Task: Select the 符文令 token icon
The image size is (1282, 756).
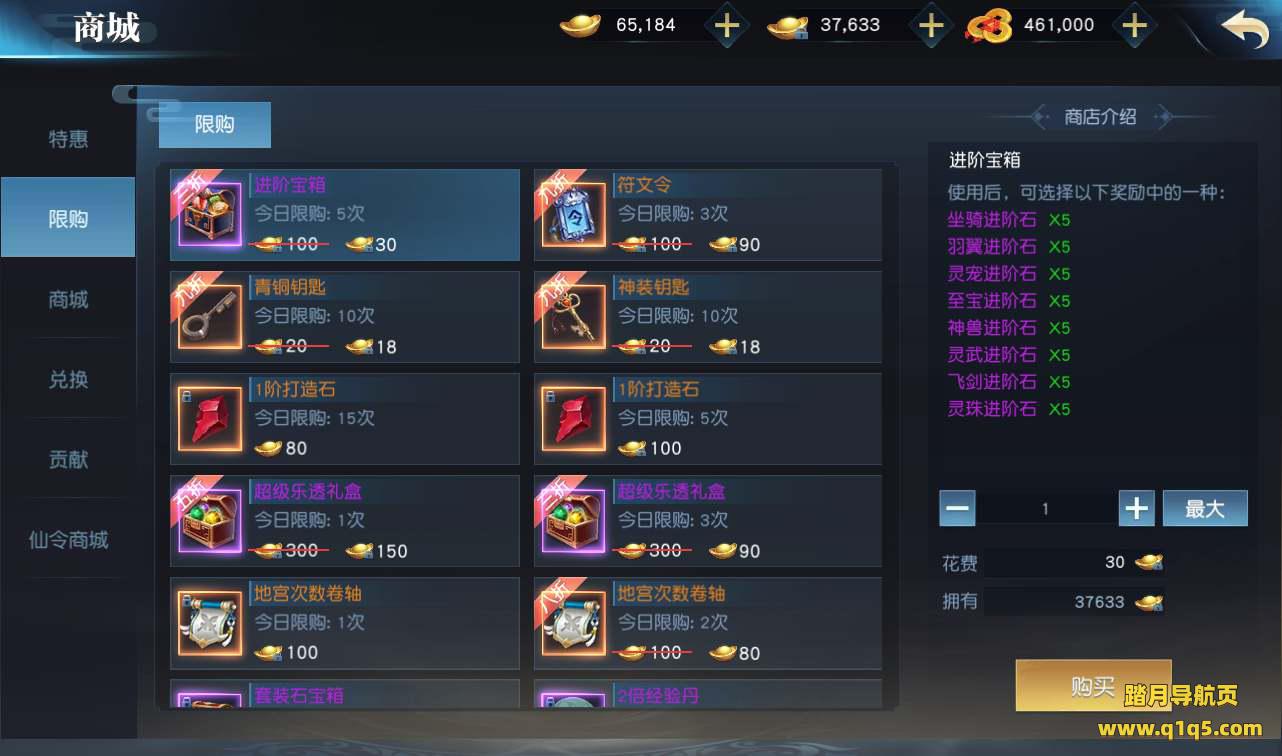Action: (x=574, y=215)
